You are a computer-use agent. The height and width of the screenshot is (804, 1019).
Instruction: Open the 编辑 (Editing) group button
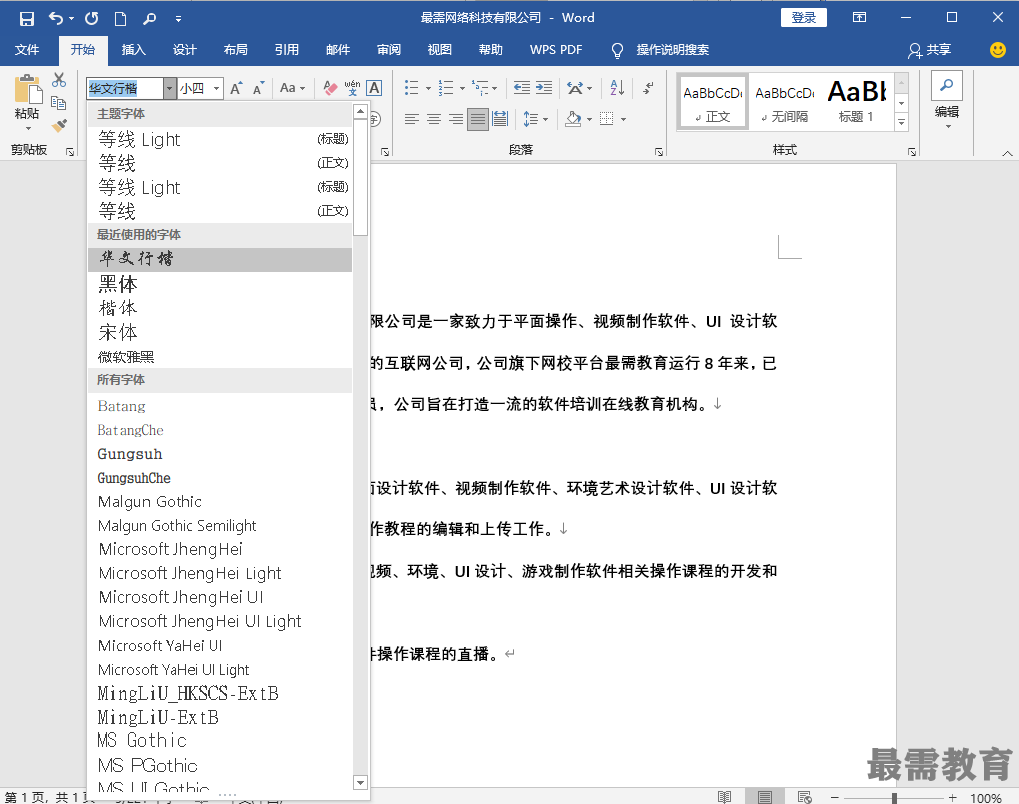[947, 101]
